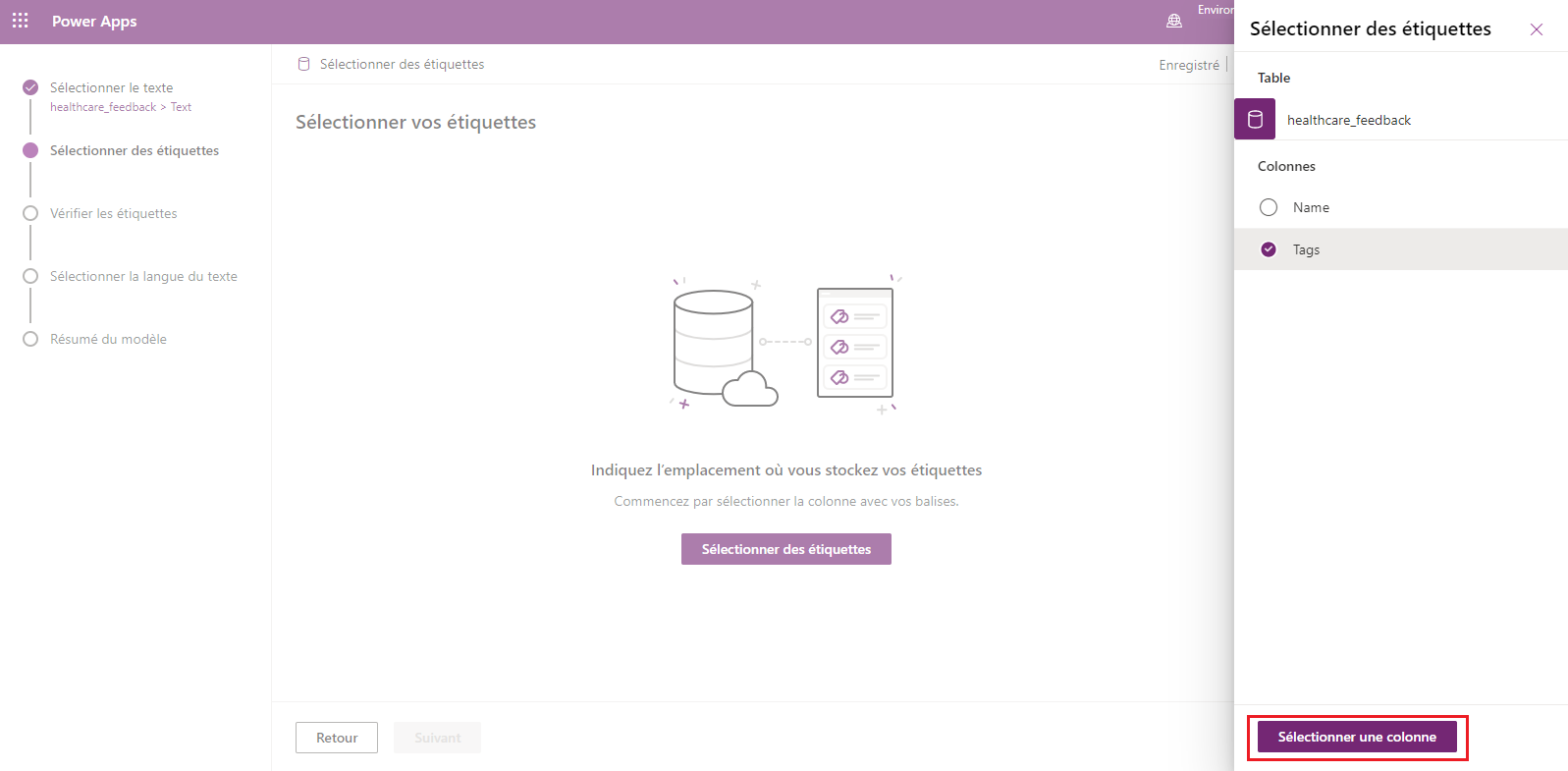Click the Sélectionner la langue du texte step circle
1568x771 pixels.
click(x=30, y=276)
